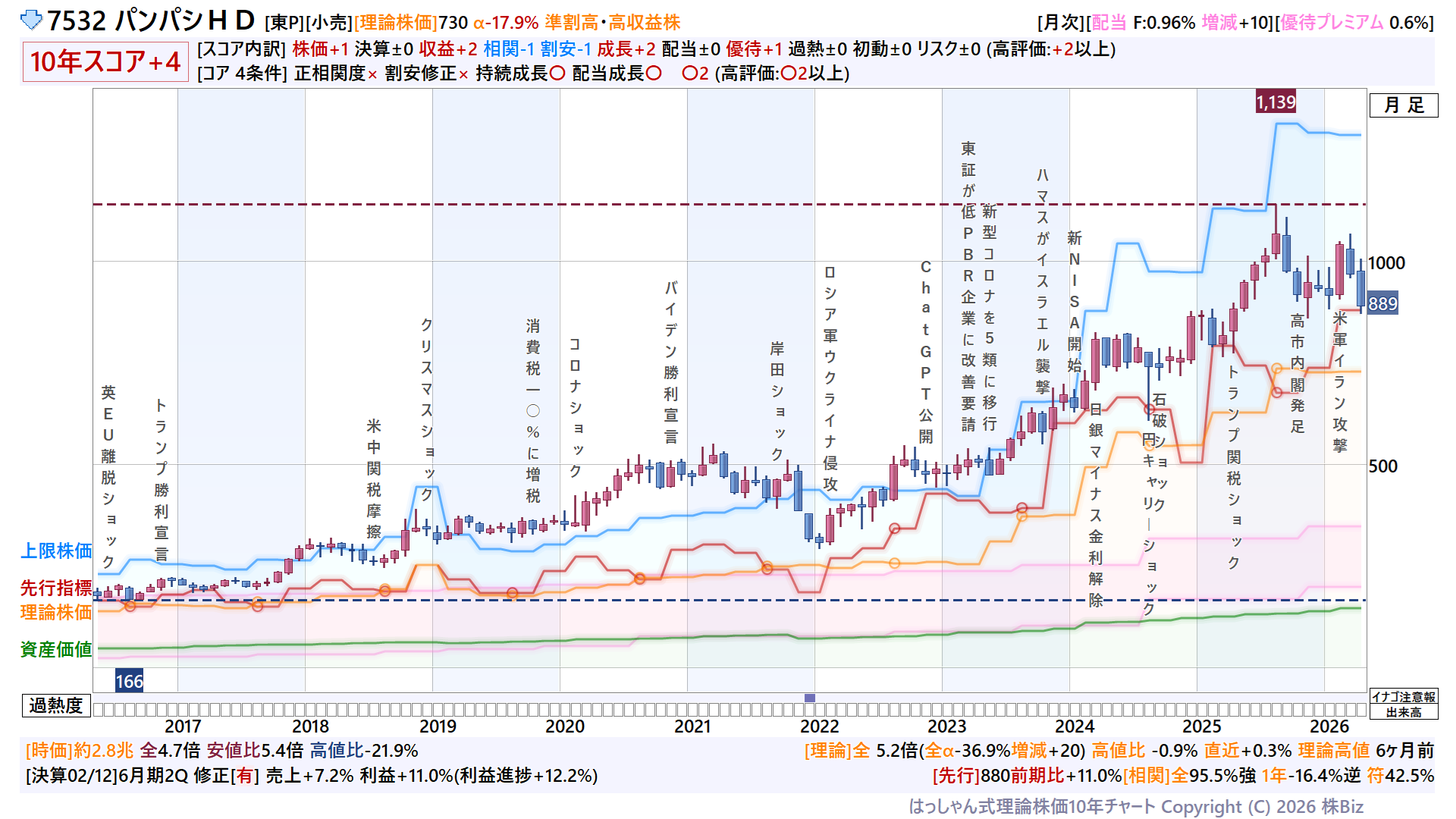1456x819 pixels.
Task: Click the [理論株価] header label
Action: [x=396, y=23]
